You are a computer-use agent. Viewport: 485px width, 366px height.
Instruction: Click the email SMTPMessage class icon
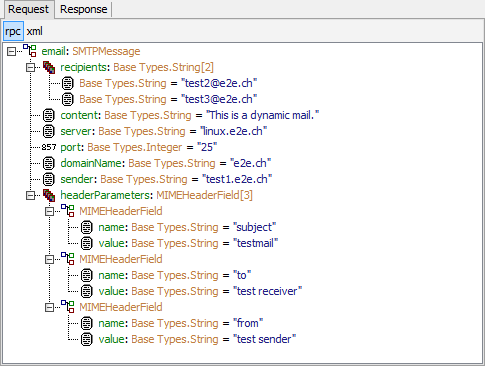(x=30, y=50)
